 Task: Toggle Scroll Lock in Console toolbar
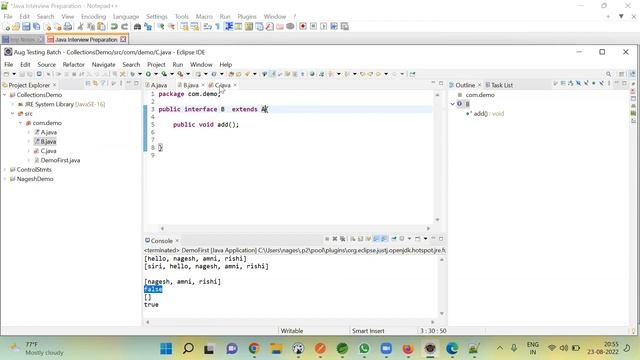coord(361,239)
